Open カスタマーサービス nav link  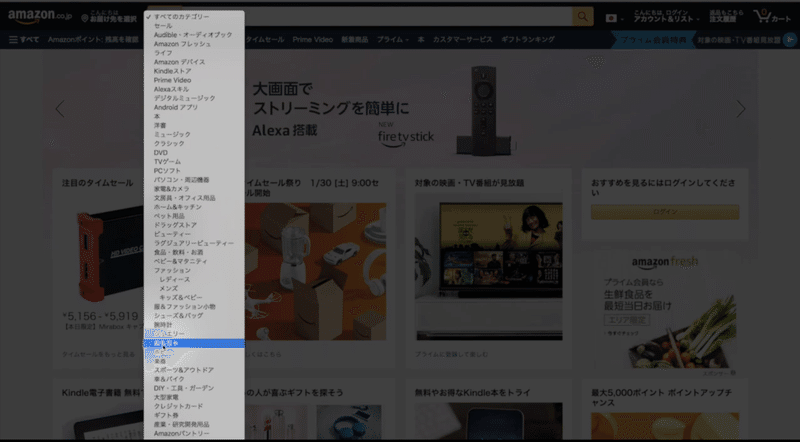463,39
